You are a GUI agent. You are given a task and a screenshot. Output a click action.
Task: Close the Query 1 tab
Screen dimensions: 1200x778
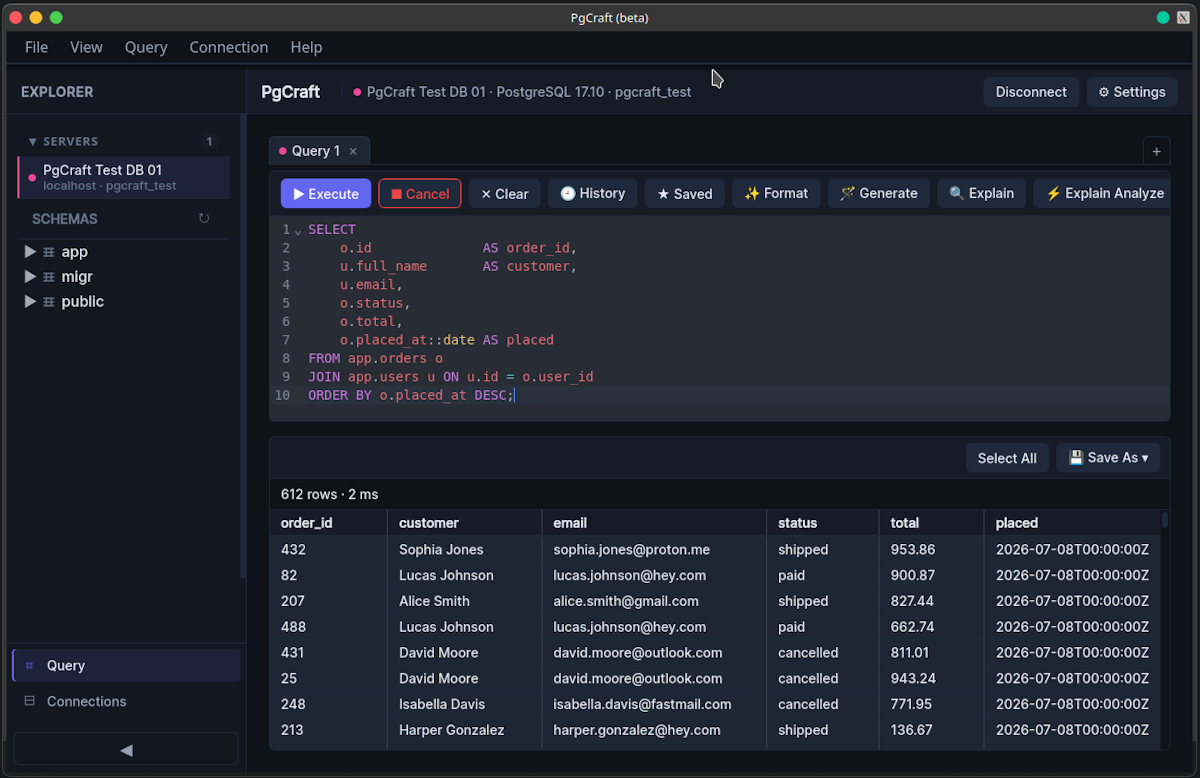pos(353,151)
